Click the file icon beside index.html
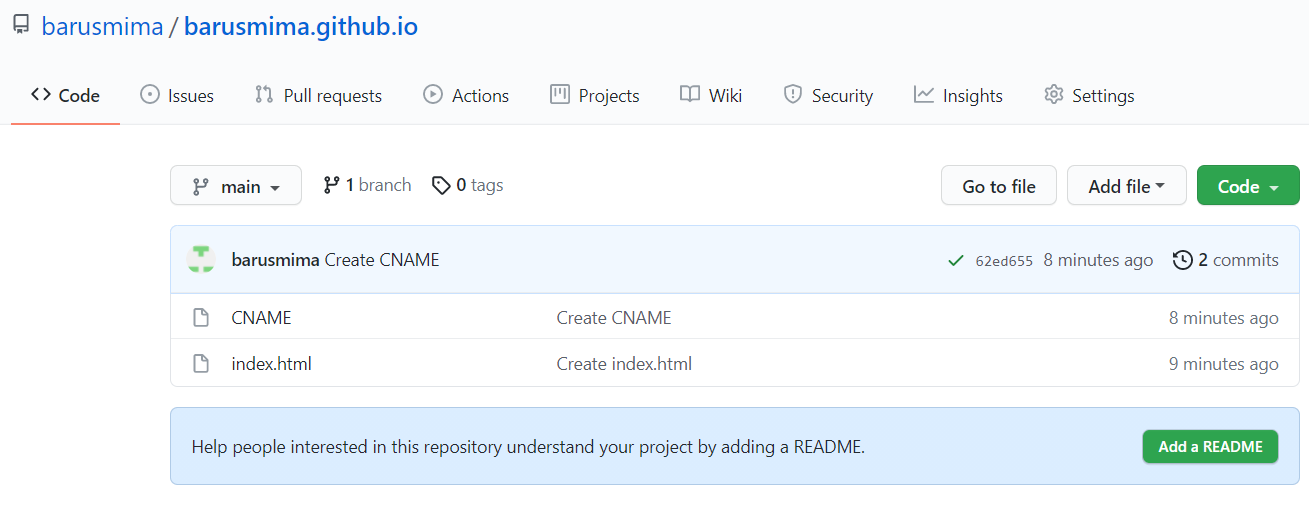 pyautogui.click(x=201, y=364)
